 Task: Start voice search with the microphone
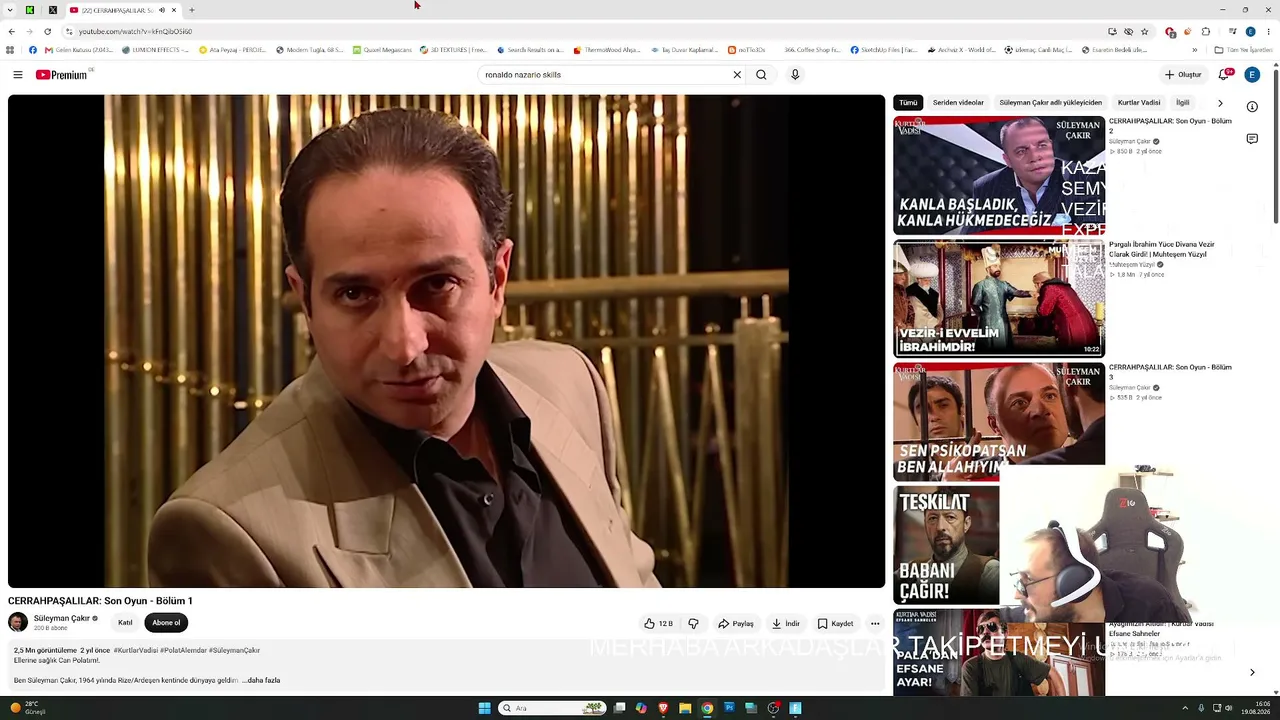pyautogui.click(x=795, y=75)
